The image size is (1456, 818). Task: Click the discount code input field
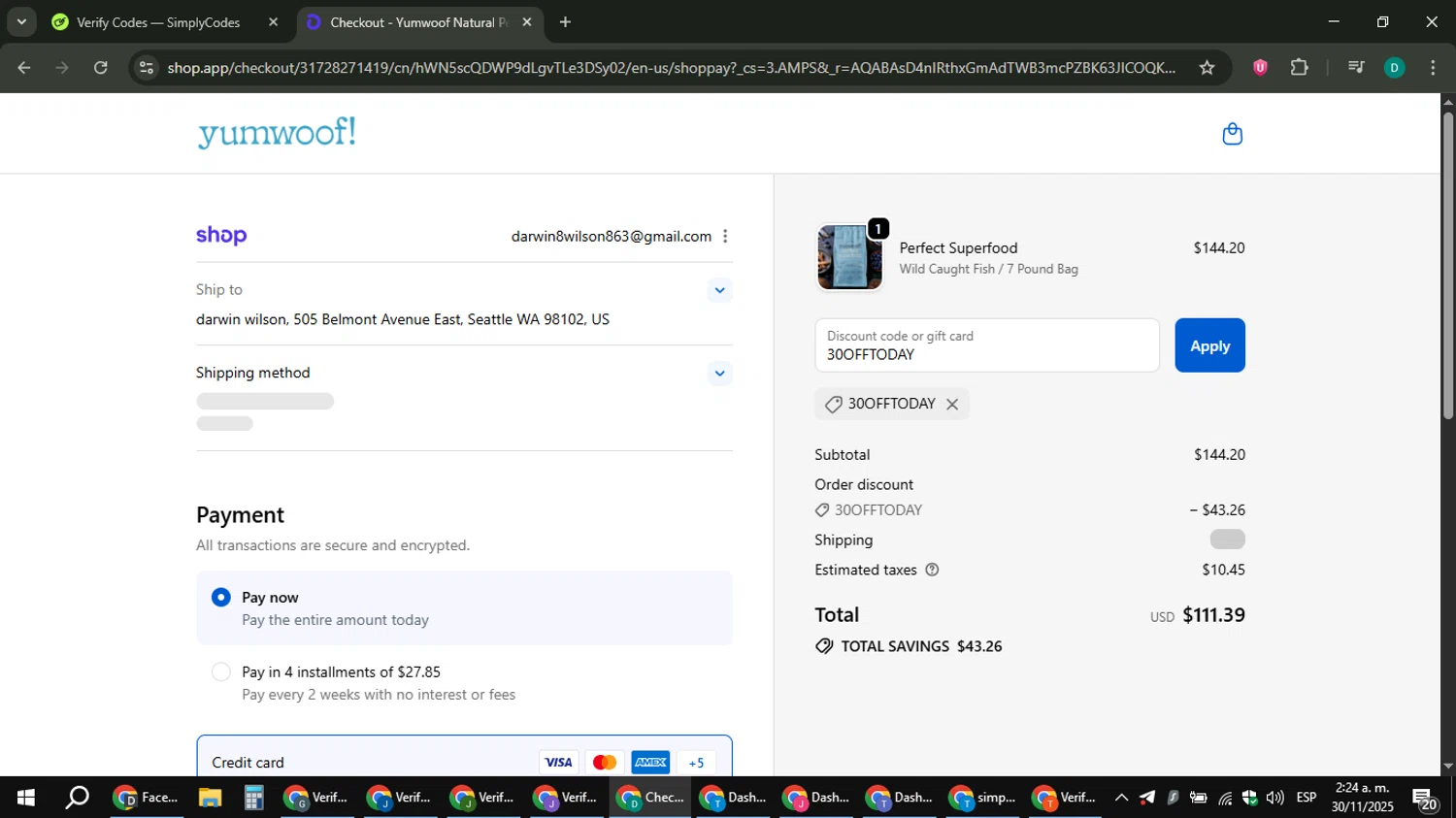(x=987, y=345)
